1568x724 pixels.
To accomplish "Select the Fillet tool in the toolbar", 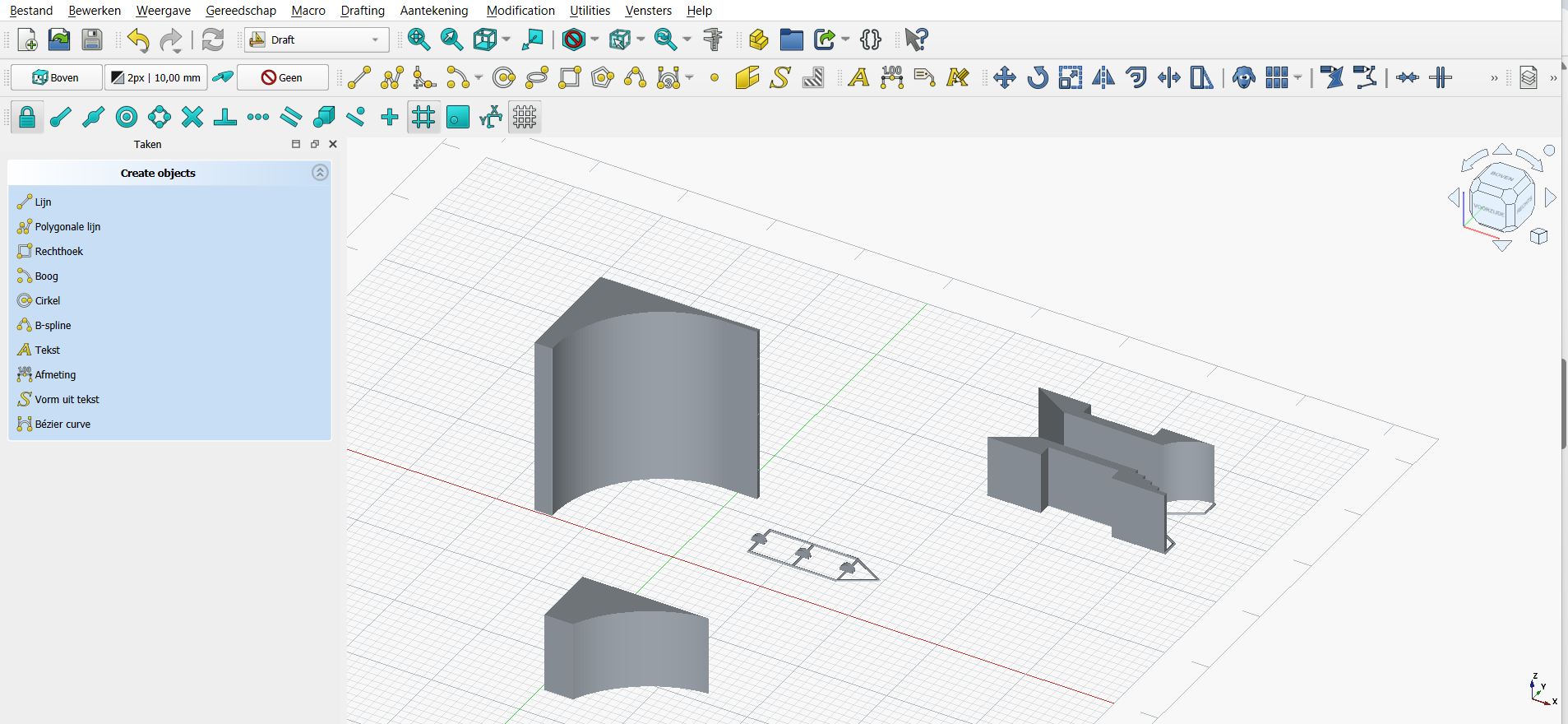I will [425, 77].
